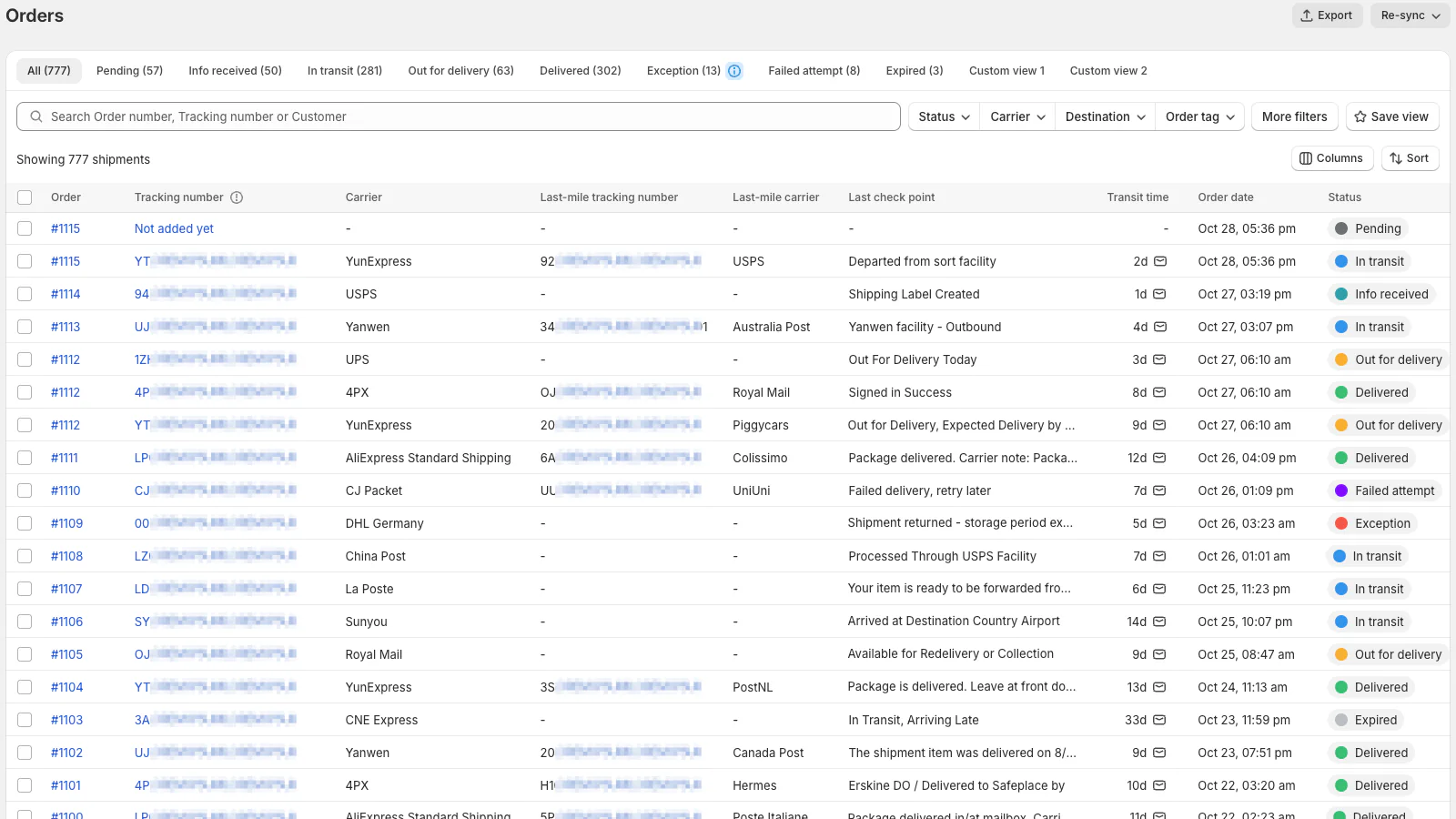
Task: Click transit icon in Royal Mail 9d carrier row
Action: click(x=1159, y=654)
